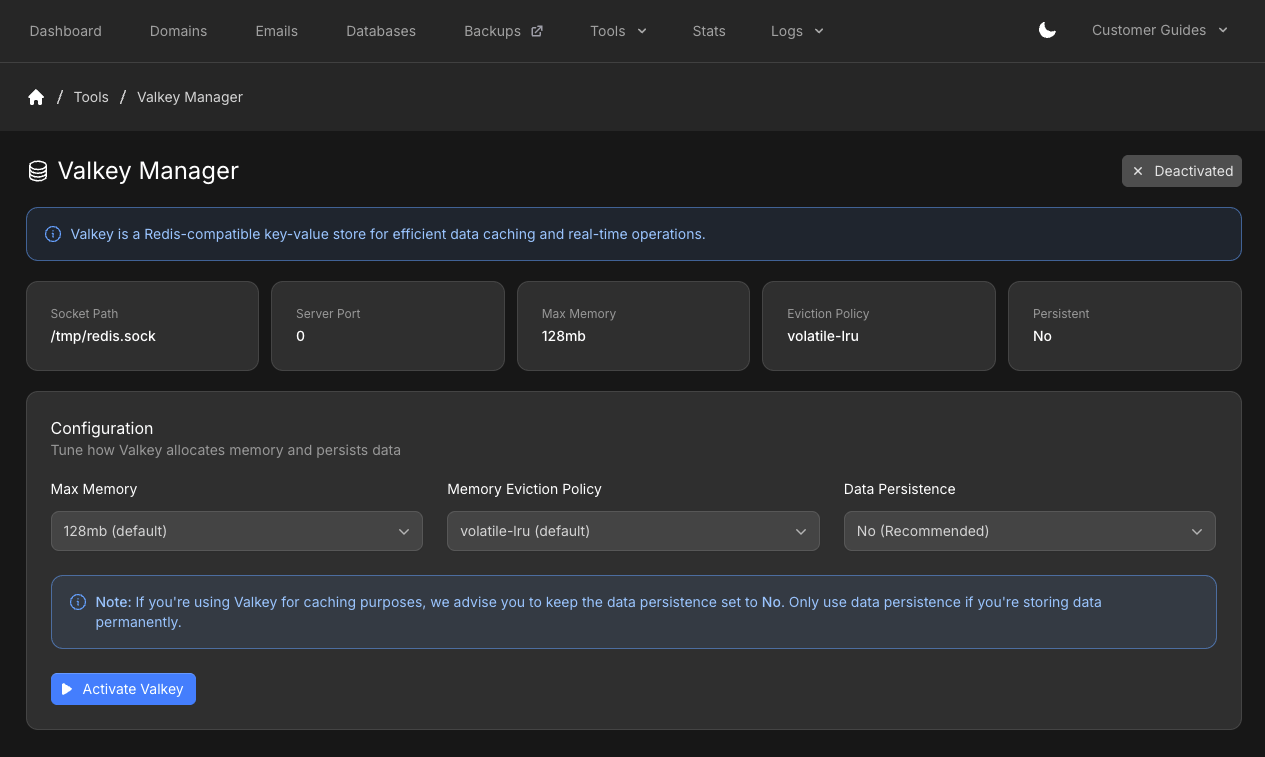The height and width of the screenshot is (757, 1265).
Task: Click the Max Memory card value 128mb
Action: (564, 336)
